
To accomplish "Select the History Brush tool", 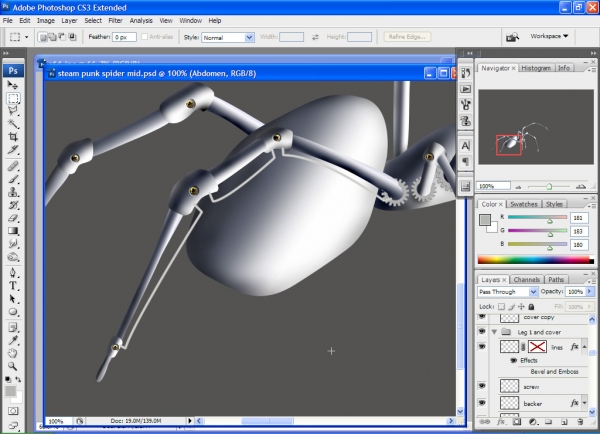I will click(x=13, y=205).
